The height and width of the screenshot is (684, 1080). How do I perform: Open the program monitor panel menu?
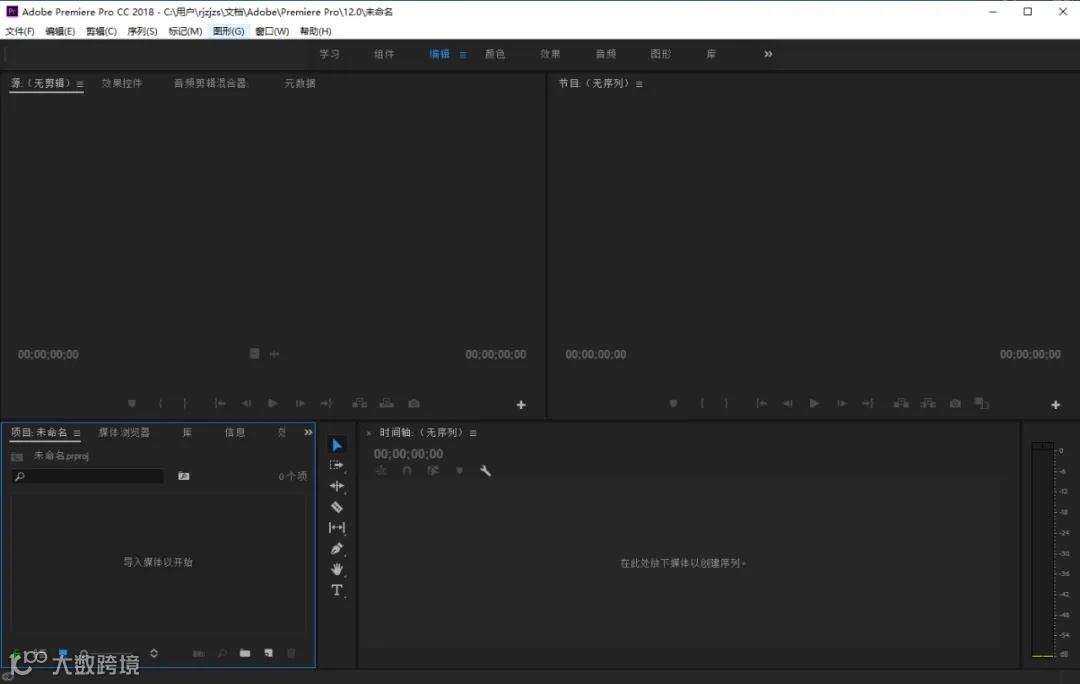tap(639, 84)
